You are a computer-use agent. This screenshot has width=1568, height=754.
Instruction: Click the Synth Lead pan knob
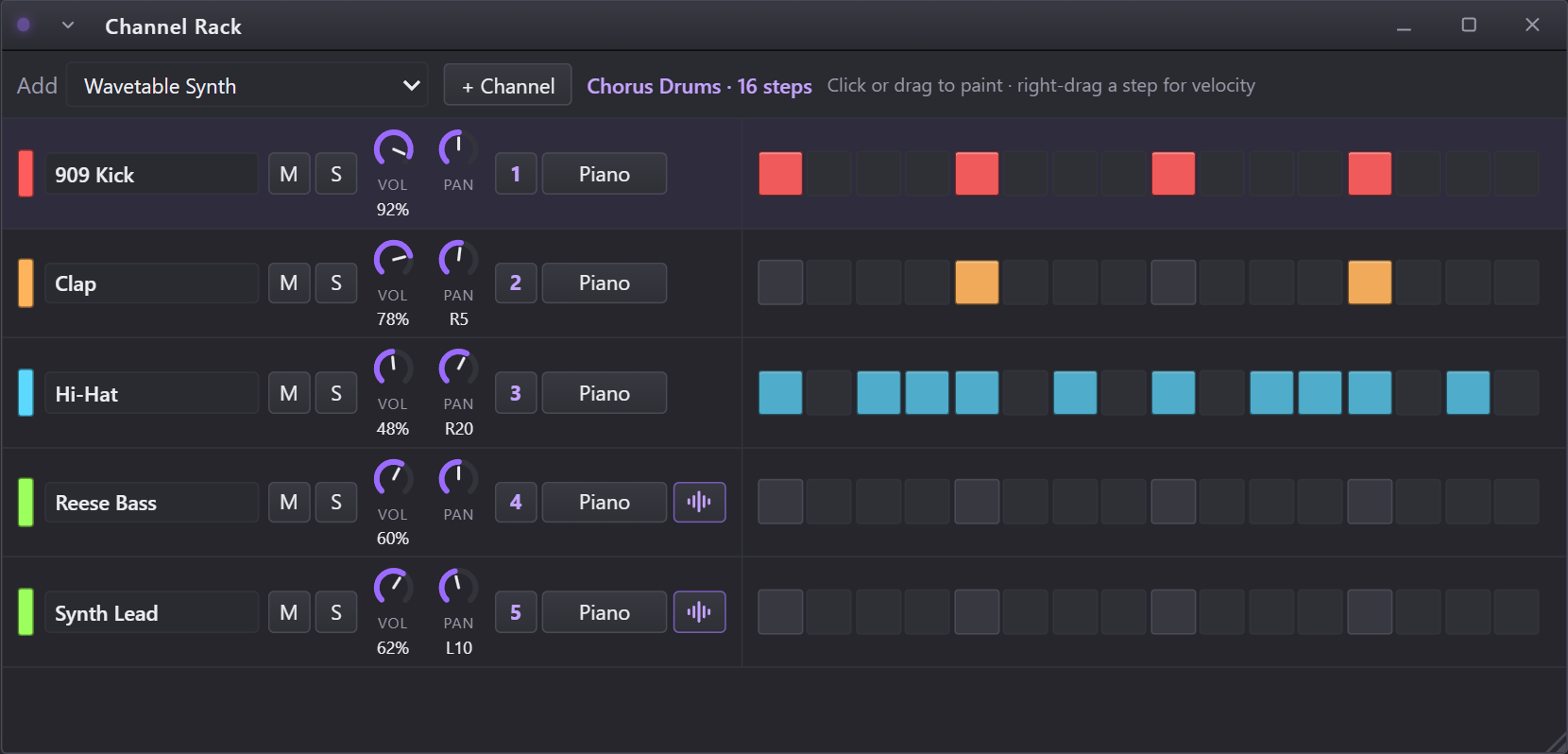[458, 588]
